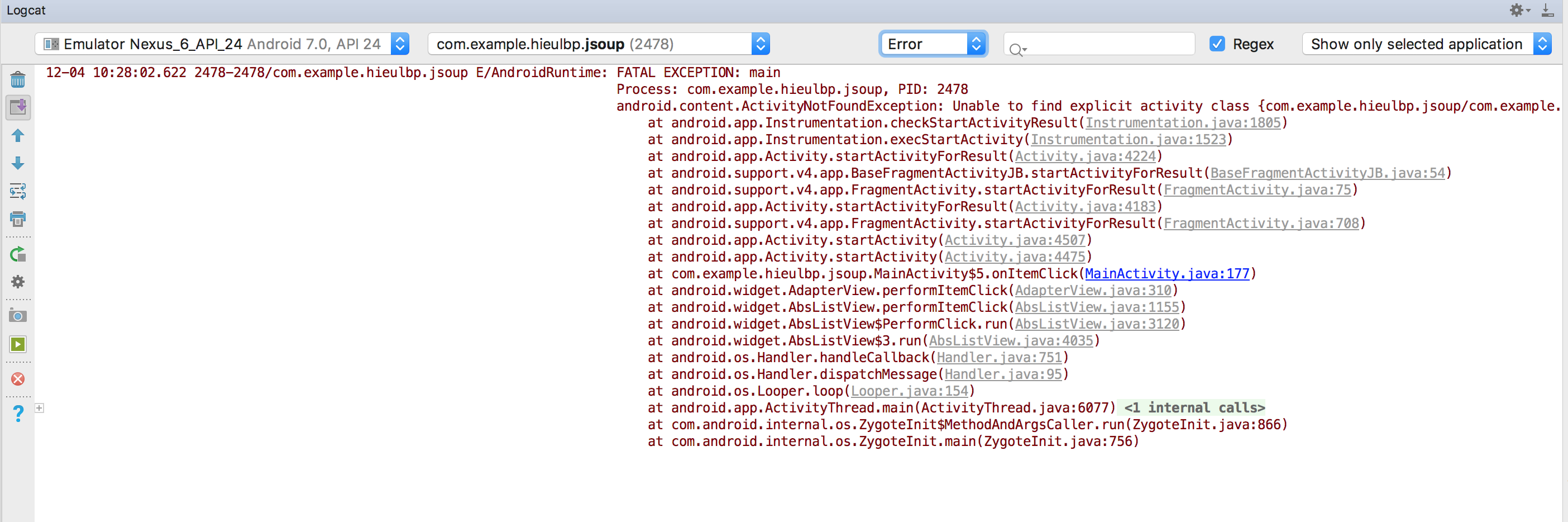1568x522 pixels.
Task: Uncheck the Regex checkbox
Action: pyautogui.click(x=1217, y=44)
